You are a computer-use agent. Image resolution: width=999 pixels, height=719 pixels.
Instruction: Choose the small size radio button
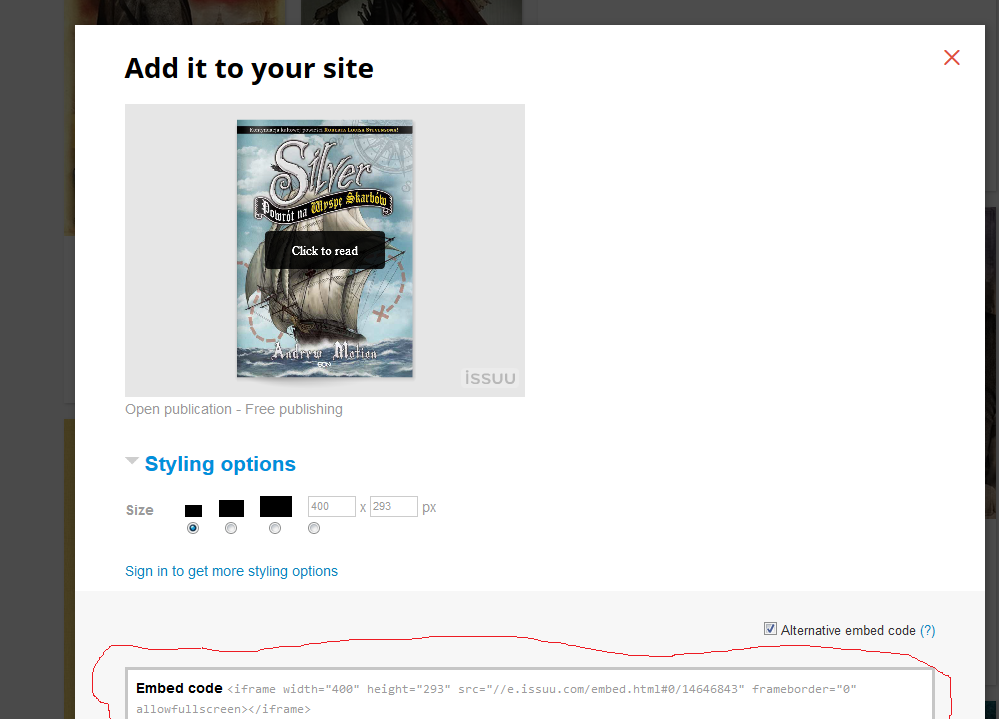tap(193, 528)
